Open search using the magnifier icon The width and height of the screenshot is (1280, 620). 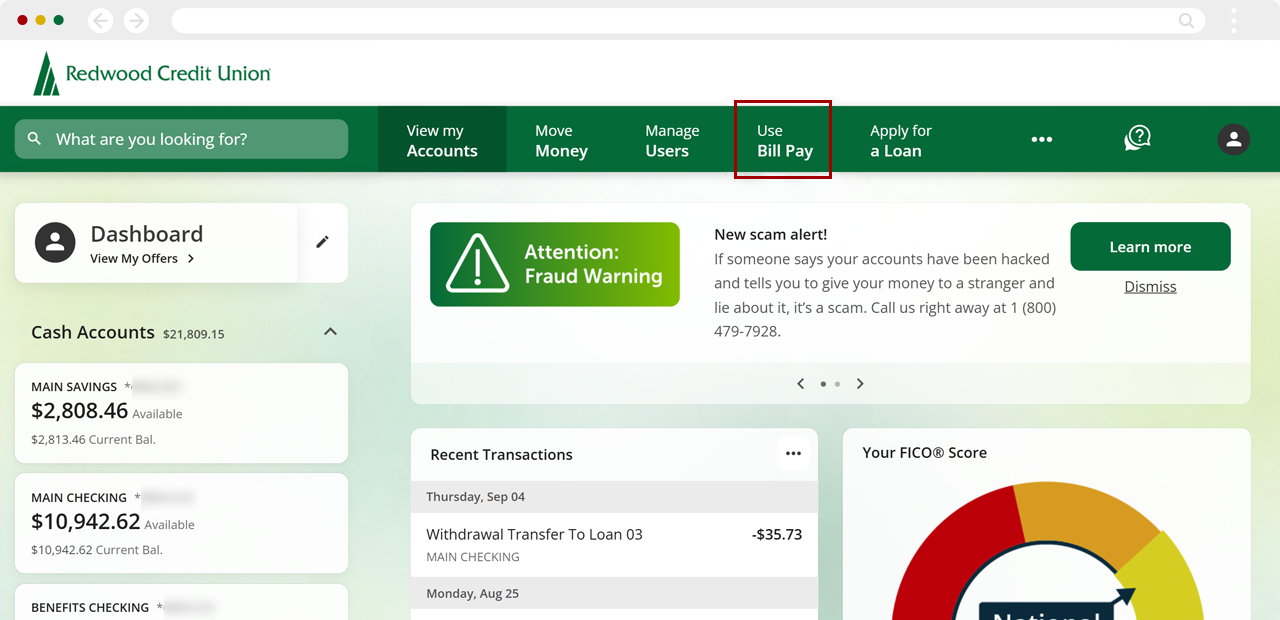(x=34, y=139)
